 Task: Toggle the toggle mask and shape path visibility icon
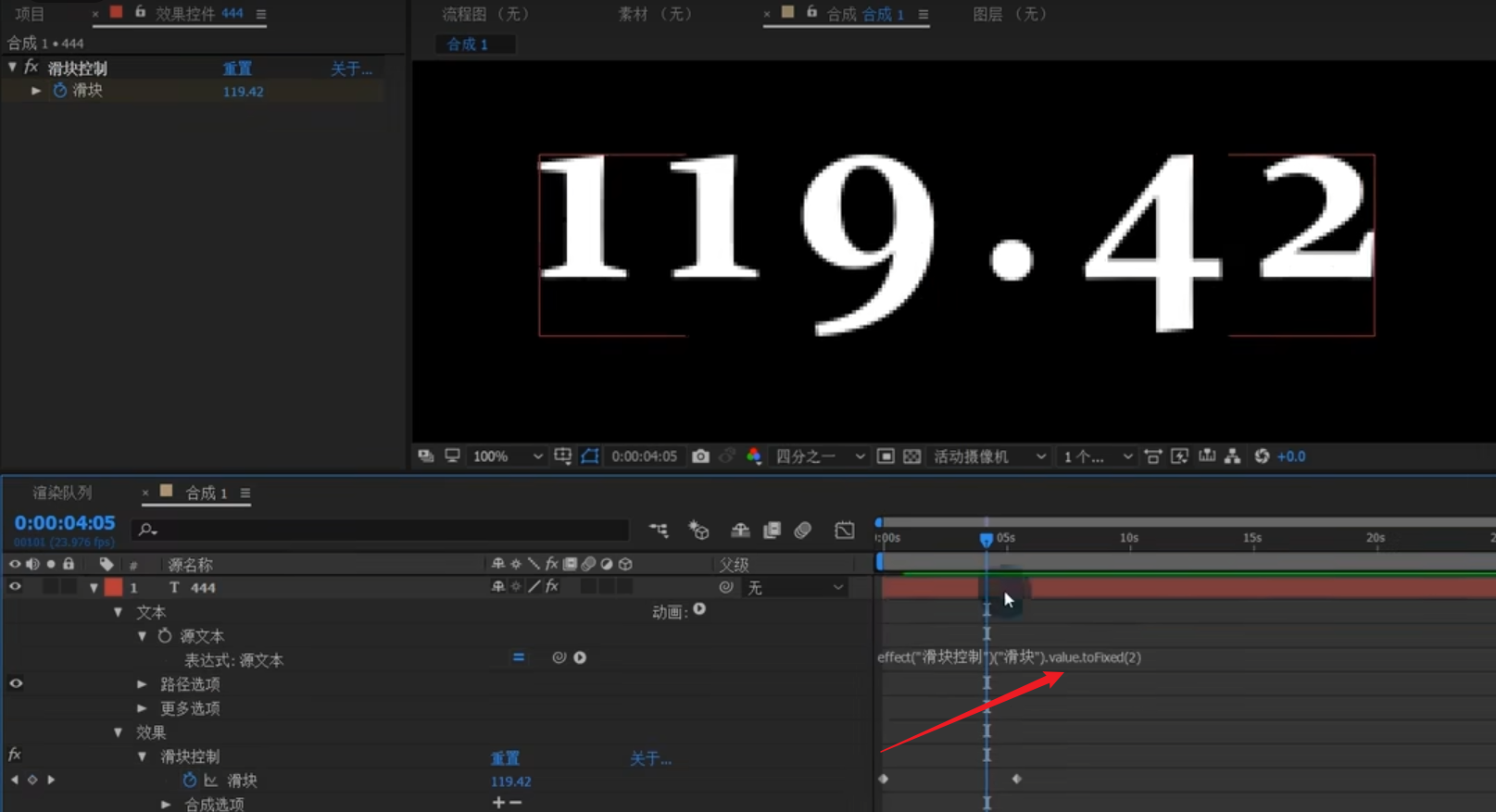click(590, 456)
